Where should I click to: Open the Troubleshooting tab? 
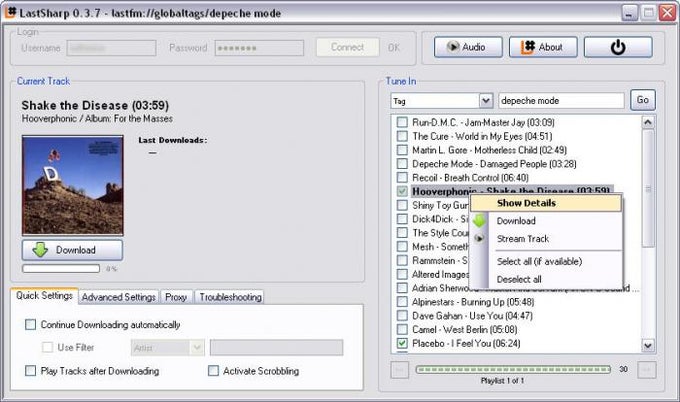[x=230, y=297]
